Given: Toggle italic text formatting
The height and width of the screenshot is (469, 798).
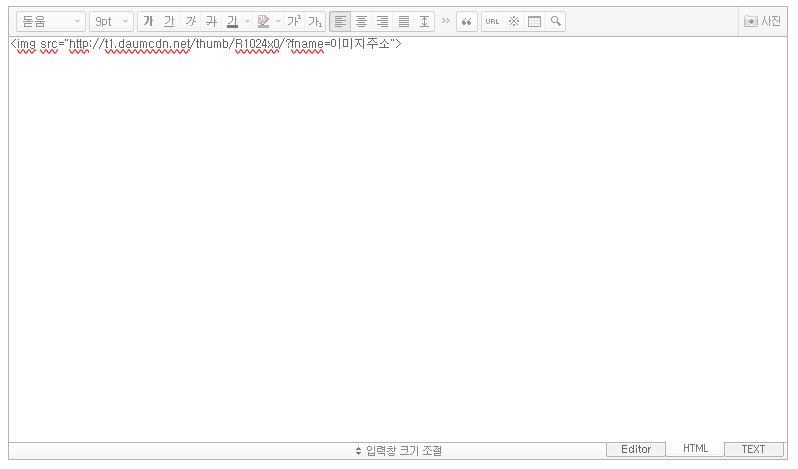Looking at the screenshot, I should click(x=190, y=21).
